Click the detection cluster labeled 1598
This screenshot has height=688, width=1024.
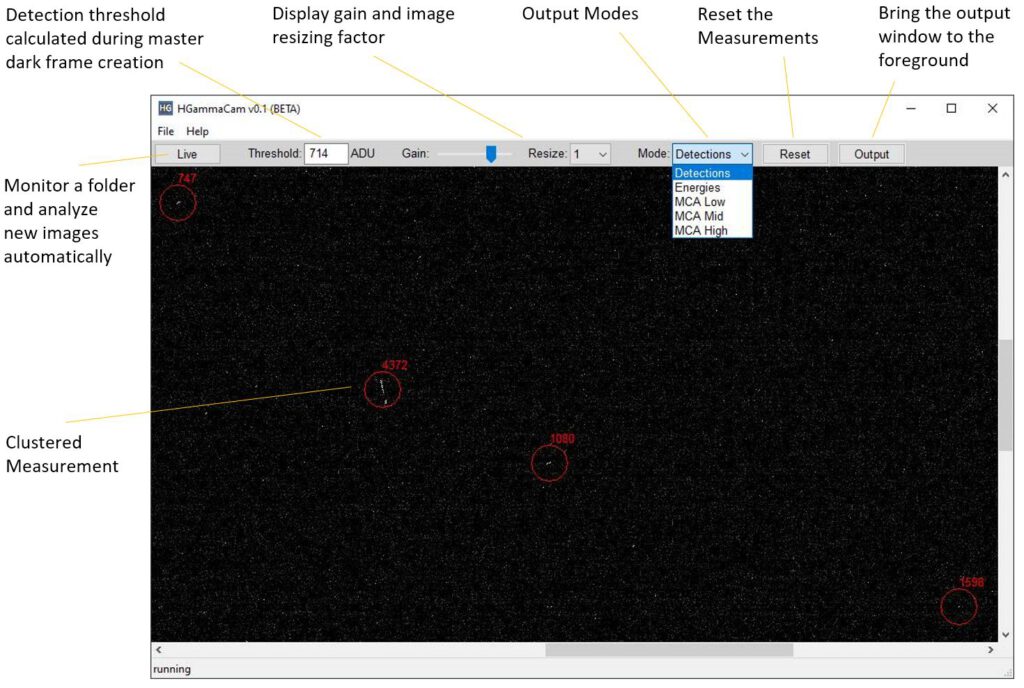(x=959, y=606)
